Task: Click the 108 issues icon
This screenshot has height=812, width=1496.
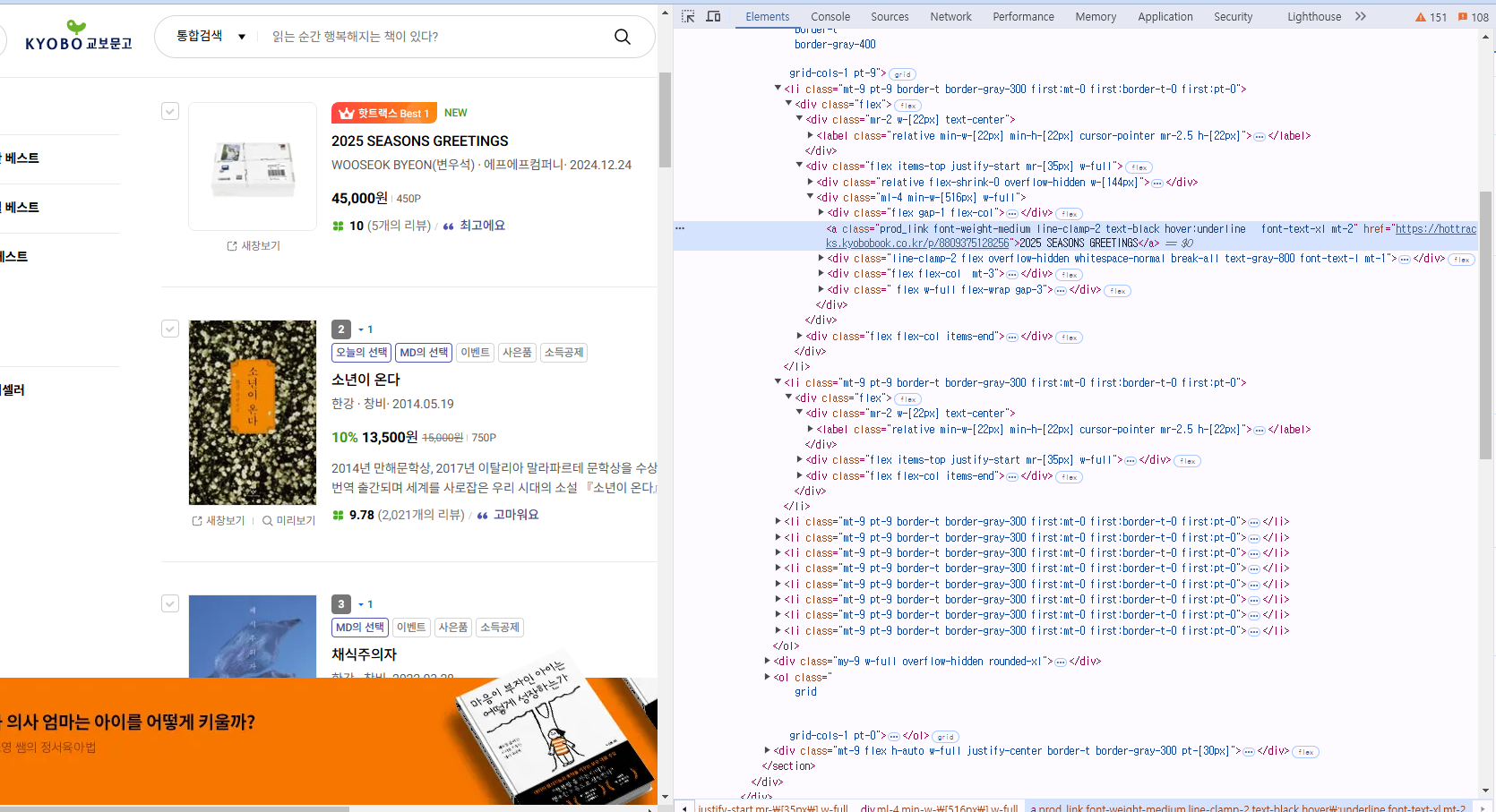Action: (1474, 17)
